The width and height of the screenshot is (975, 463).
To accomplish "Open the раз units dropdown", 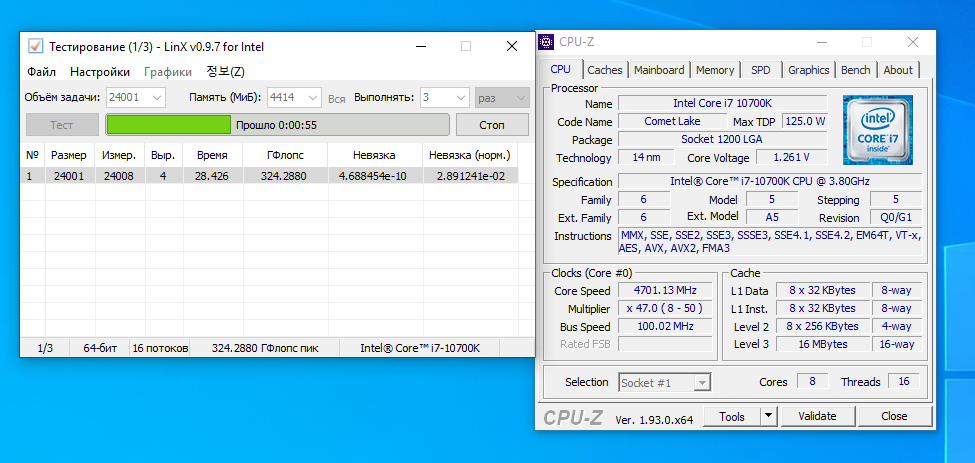I will tap(502, 98).
